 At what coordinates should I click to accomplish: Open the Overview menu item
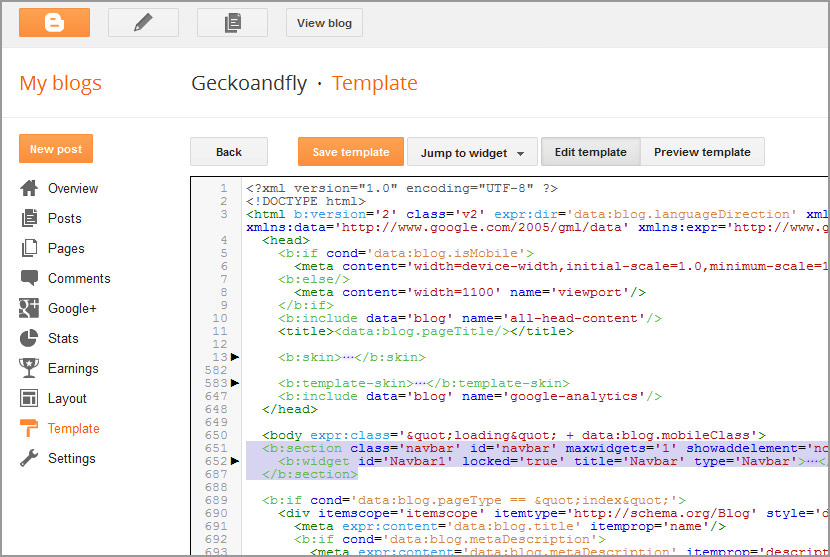click(73, 188)
